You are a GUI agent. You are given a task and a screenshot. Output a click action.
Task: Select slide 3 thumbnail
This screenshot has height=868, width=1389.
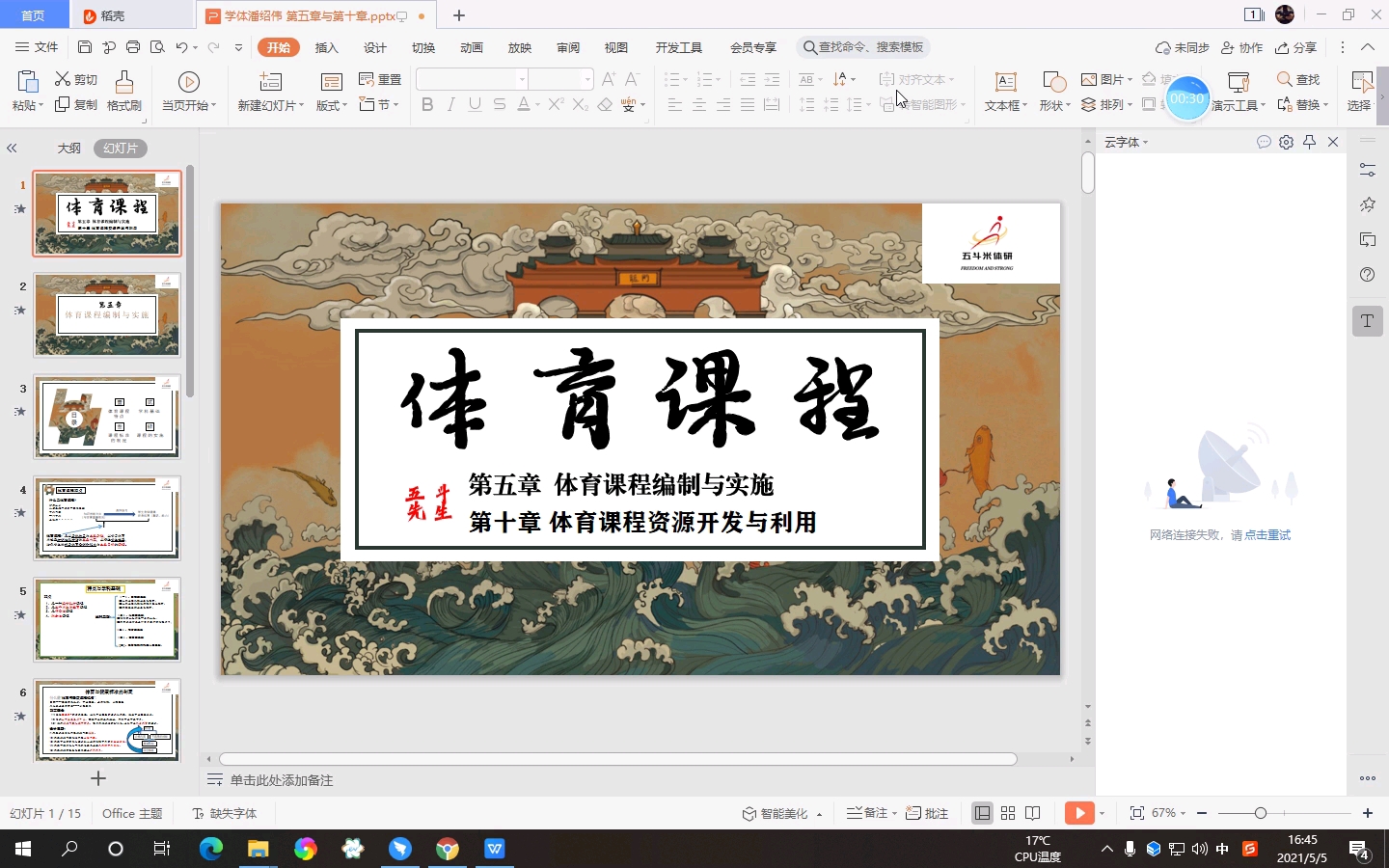click(x=107, y=417)
